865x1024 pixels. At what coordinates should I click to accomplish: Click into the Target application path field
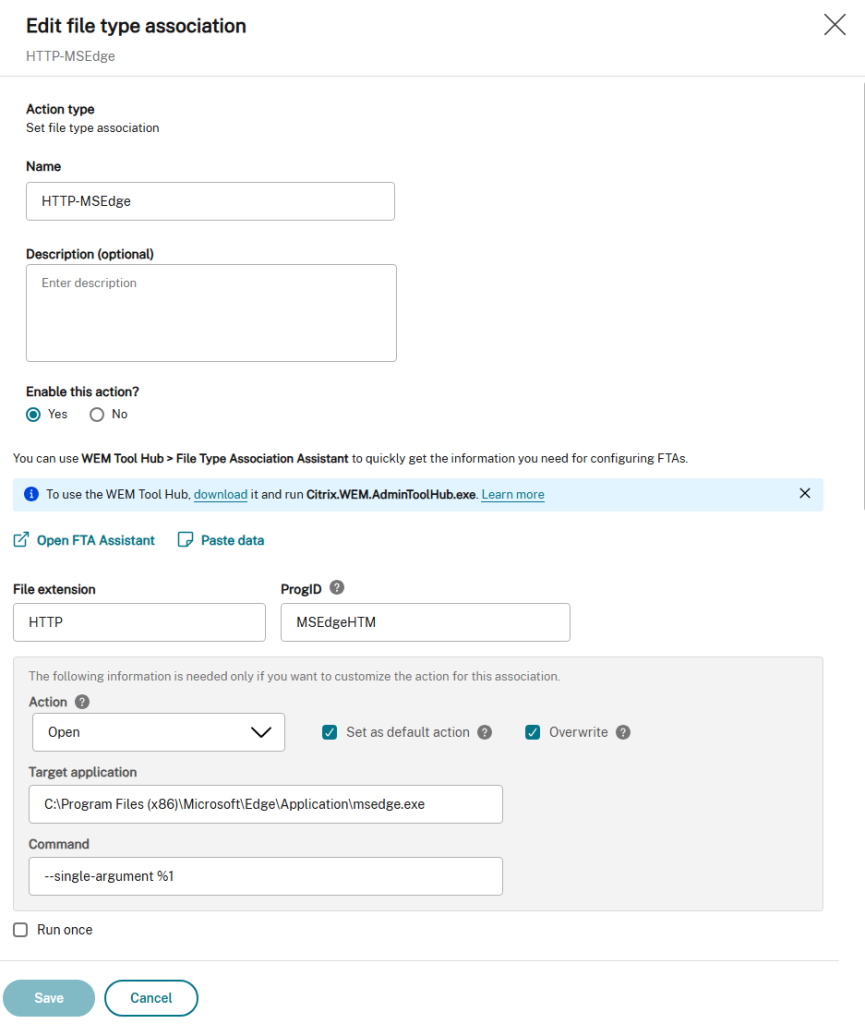[x=266, y=804]
